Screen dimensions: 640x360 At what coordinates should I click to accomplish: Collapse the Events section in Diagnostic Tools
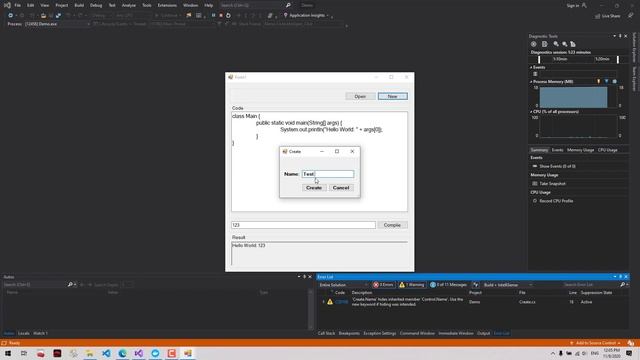pyautogui.click(x=531, y=67)
